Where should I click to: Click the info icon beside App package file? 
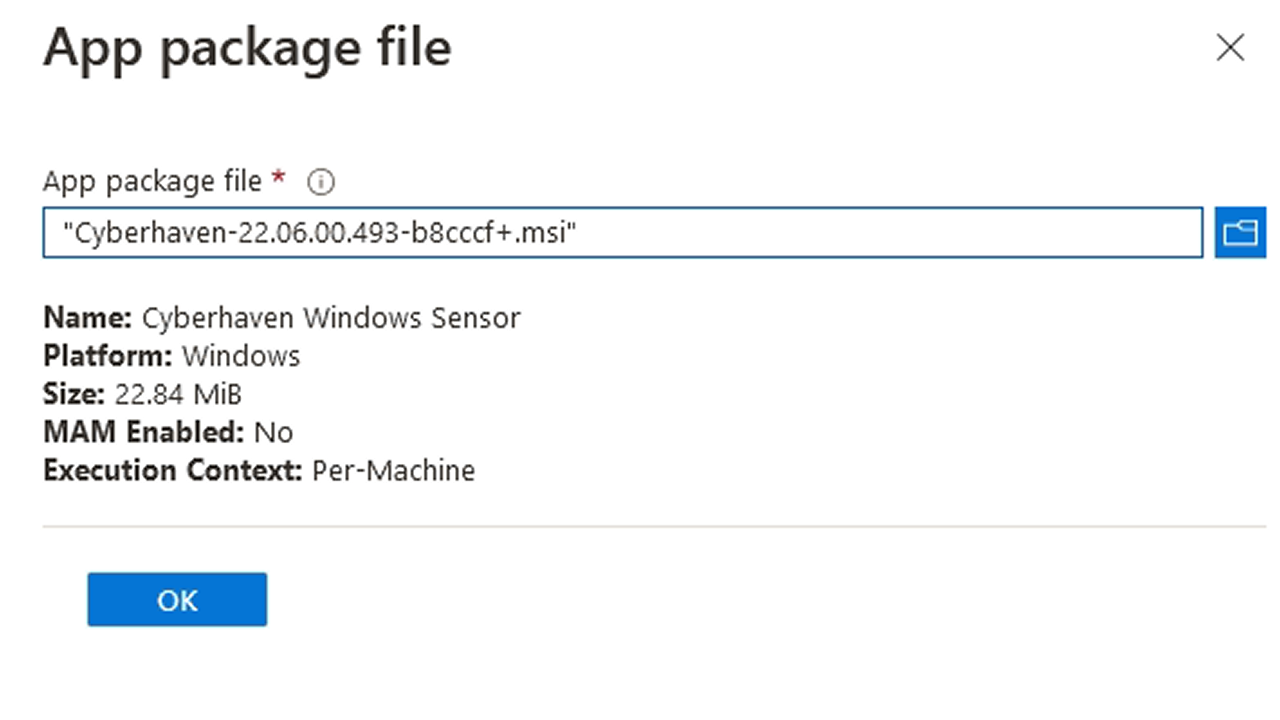(321, 182)
